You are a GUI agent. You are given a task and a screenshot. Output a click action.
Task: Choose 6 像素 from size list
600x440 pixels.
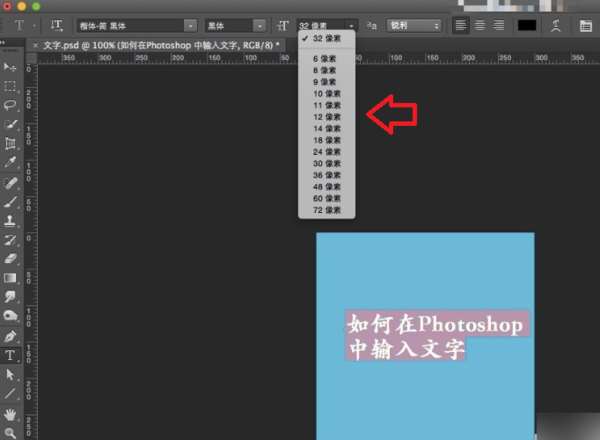[x=327, y=59]
